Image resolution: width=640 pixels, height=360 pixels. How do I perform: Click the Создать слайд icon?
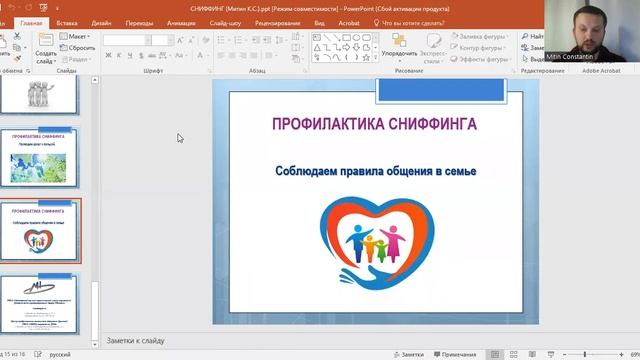pyautogui.click(x=46, y=40)
